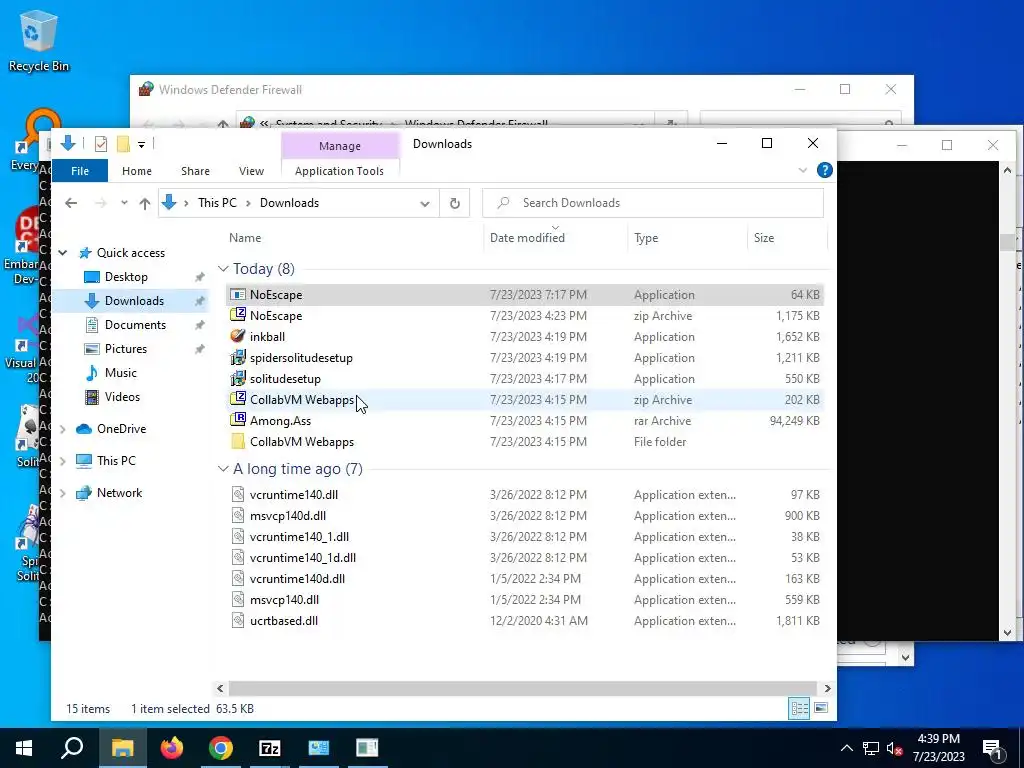The width and height of the screenshot is (1024, 768).
Task: Click the horizontal scrollbar right arrow
Action: click(827, 688)
